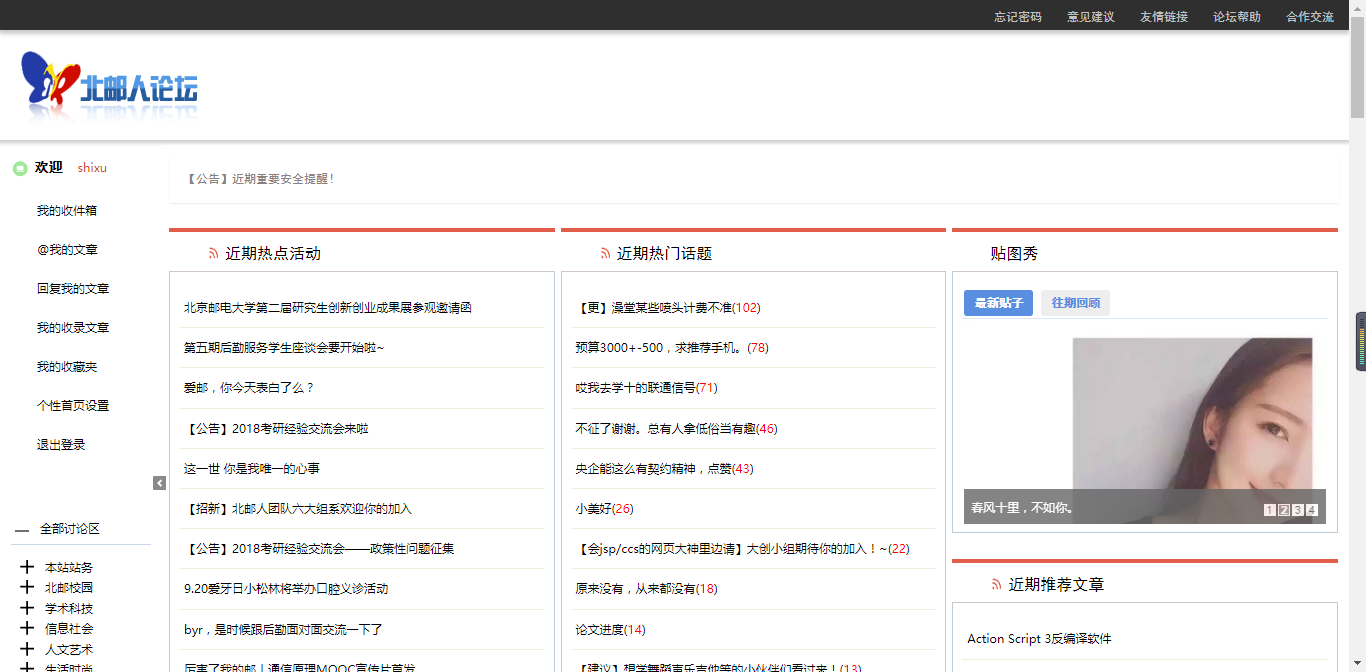Open 论坛帮助 in top bar

coord(1236,17)
